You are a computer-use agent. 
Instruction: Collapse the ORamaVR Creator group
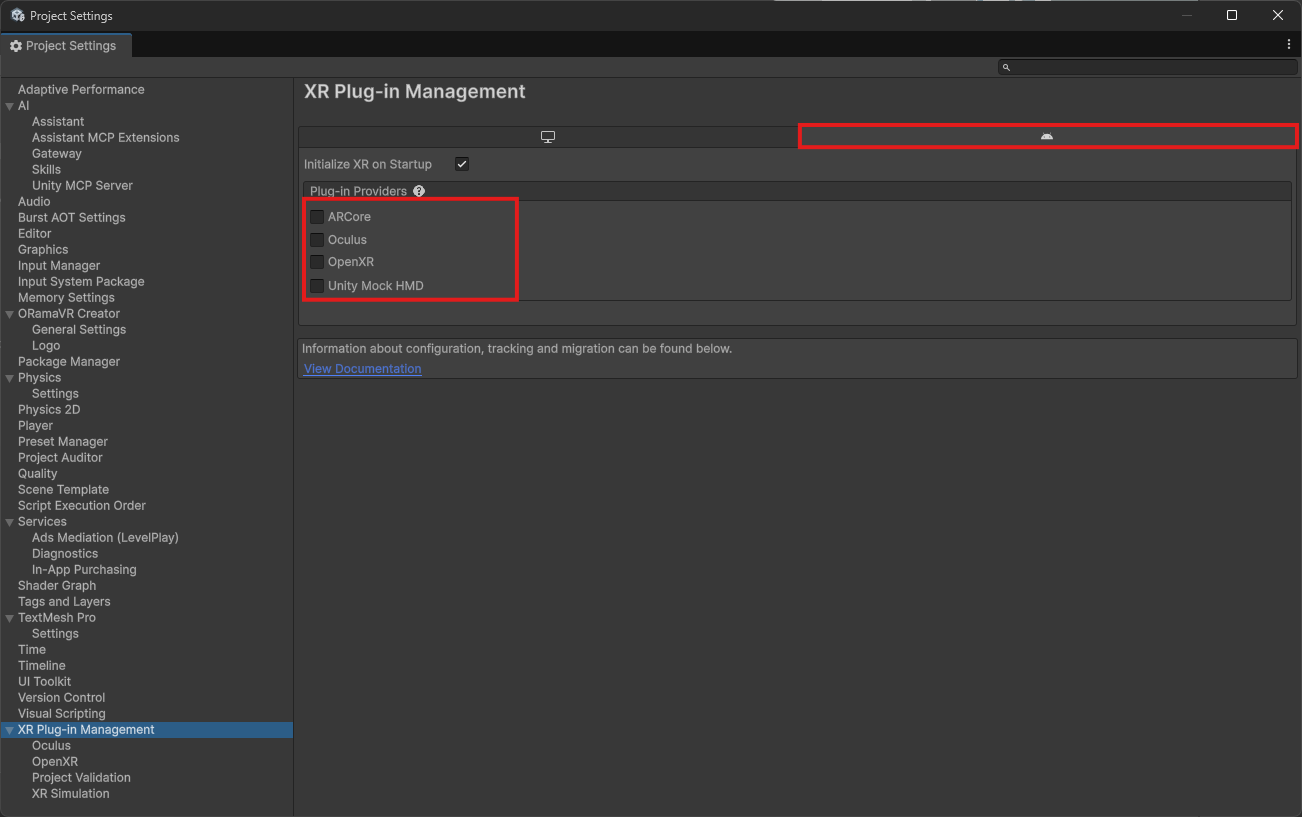[10, 314]
